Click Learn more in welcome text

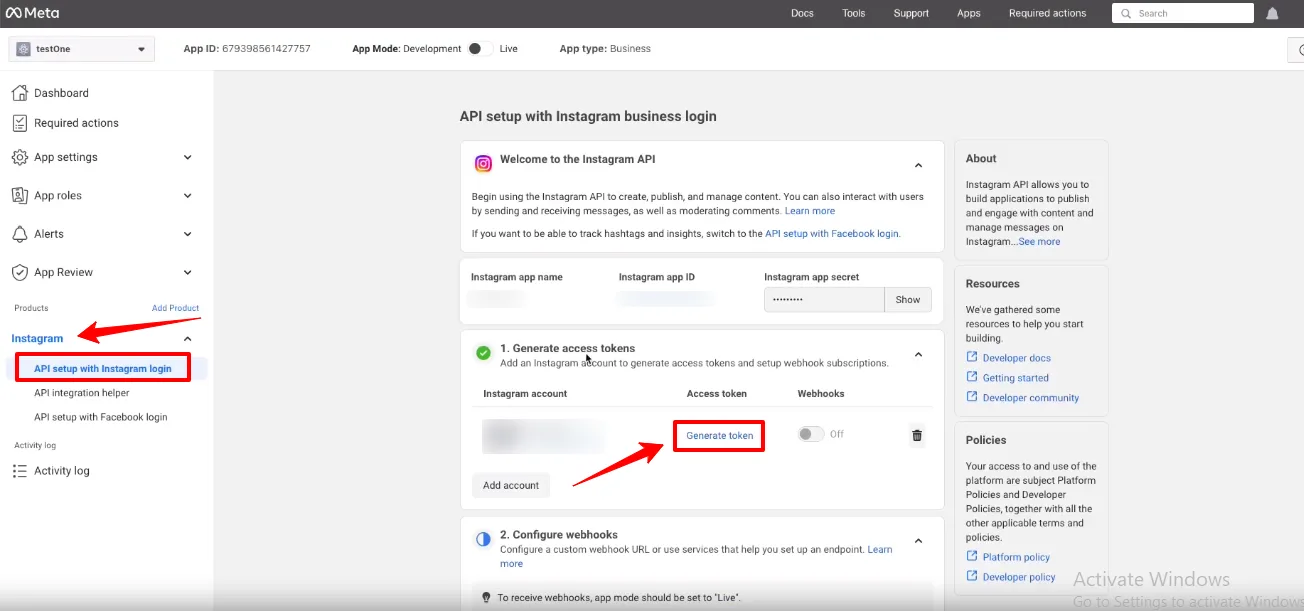point(810,211)
